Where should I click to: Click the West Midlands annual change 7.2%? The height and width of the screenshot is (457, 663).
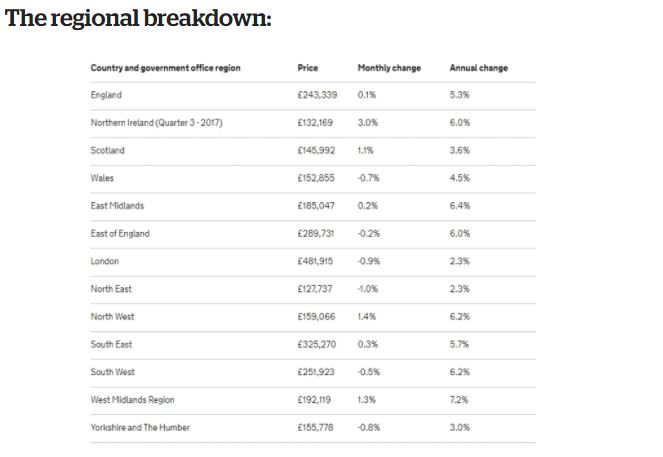coord(460,400)
